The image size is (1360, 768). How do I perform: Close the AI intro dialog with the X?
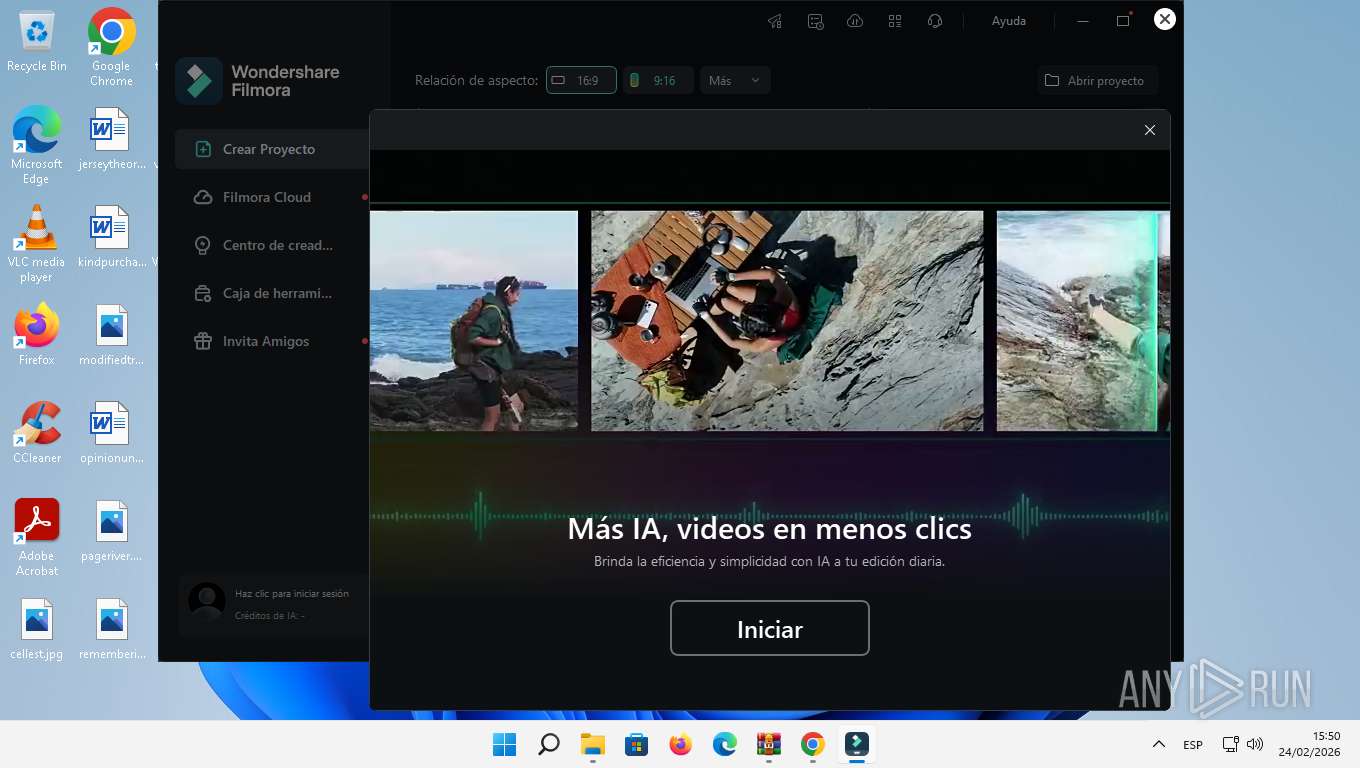pyautogui.click(x=1149, y=130)
